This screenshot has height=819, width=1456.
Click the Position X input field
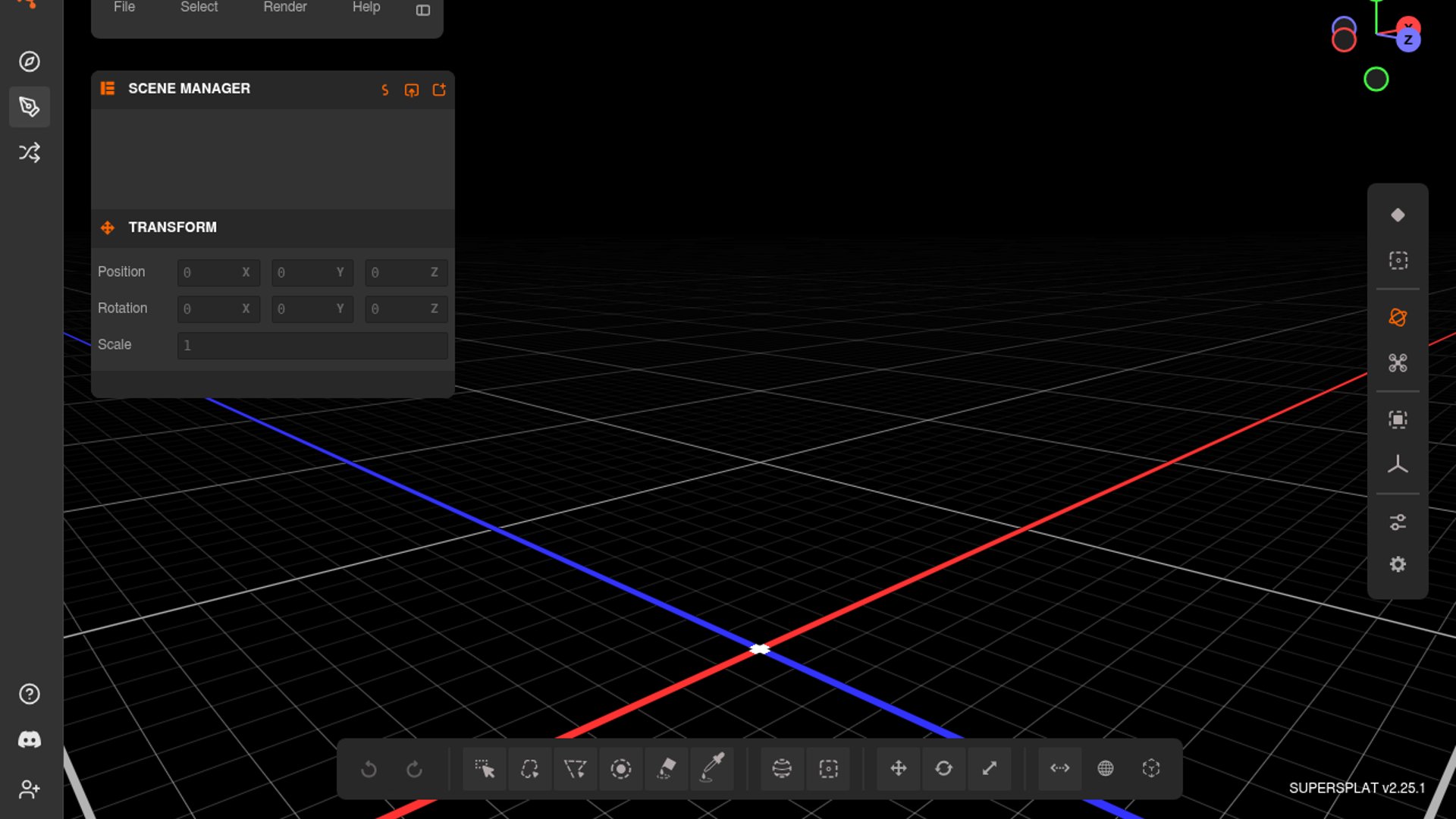pyautogui.click(x=218, y=273)
